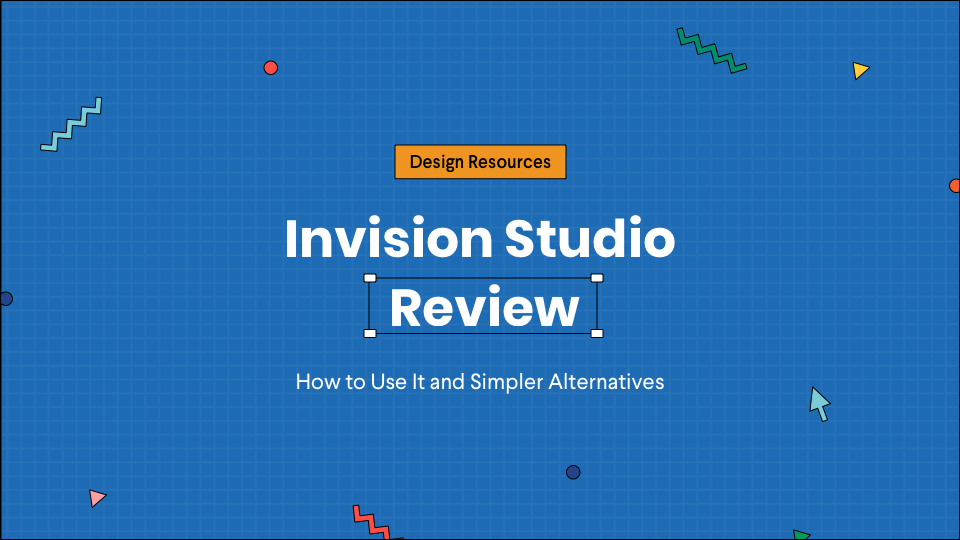Viewport: 960px width, 540px height.
Task: Select the Review text box
Action: click(x=484, y=308)
